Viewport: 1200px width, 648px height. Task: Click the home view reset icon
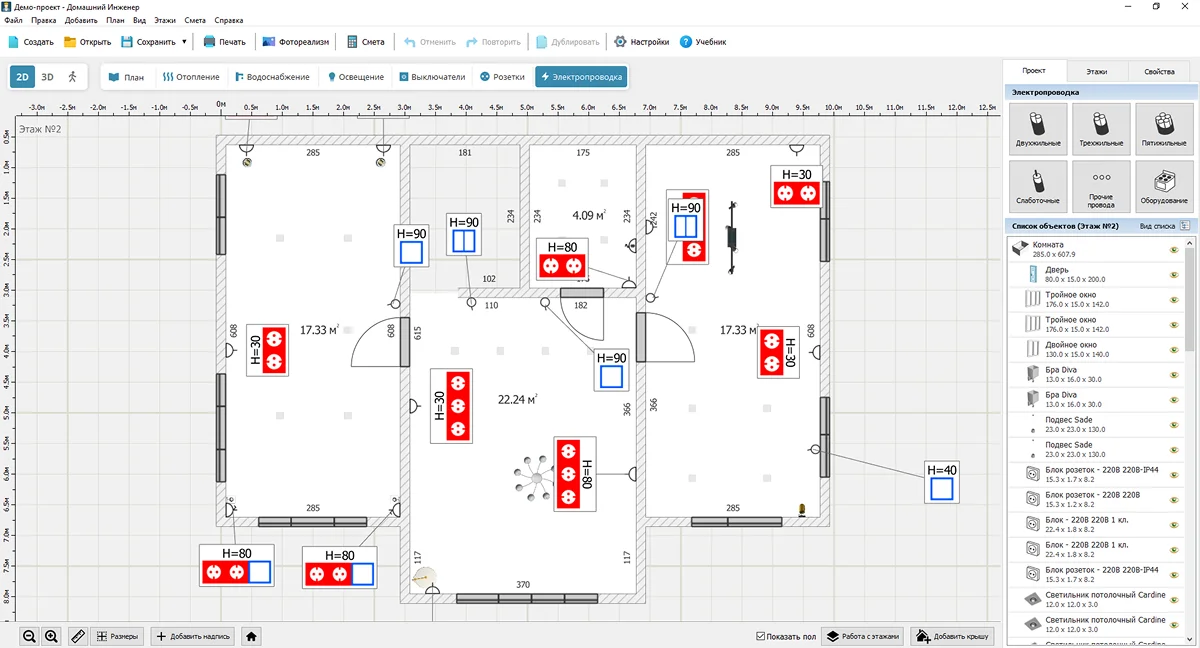click(252, 636)
